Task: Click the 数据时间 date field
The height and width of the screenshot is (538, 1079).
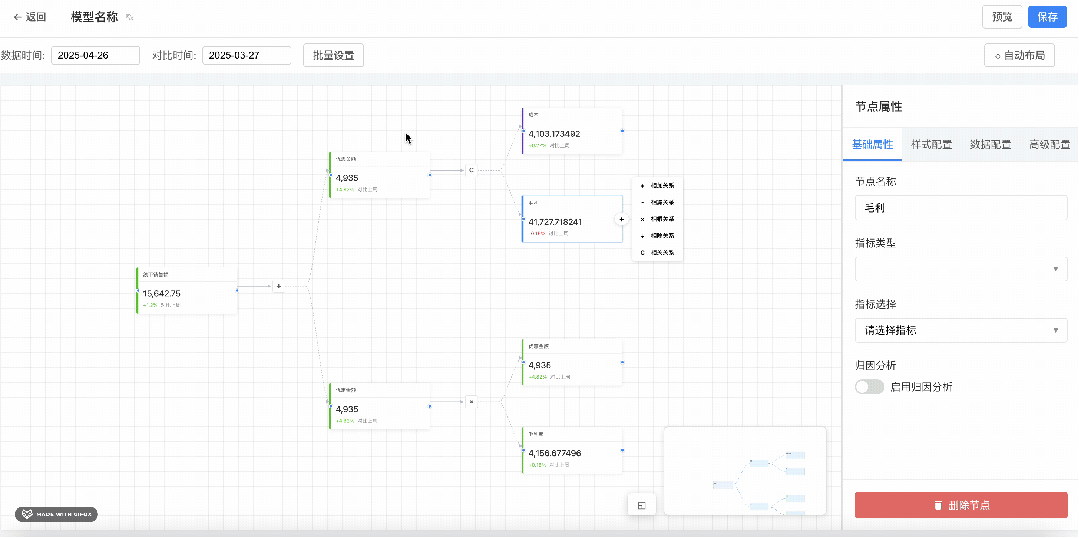Action: [96, 56]
